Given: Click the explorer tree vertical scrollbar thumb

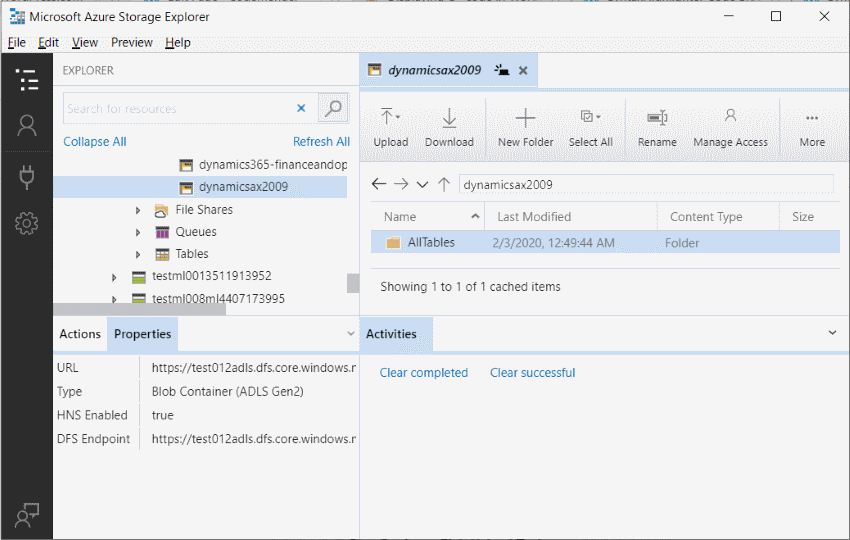Looking at the screenshot, I should [353, 283].
